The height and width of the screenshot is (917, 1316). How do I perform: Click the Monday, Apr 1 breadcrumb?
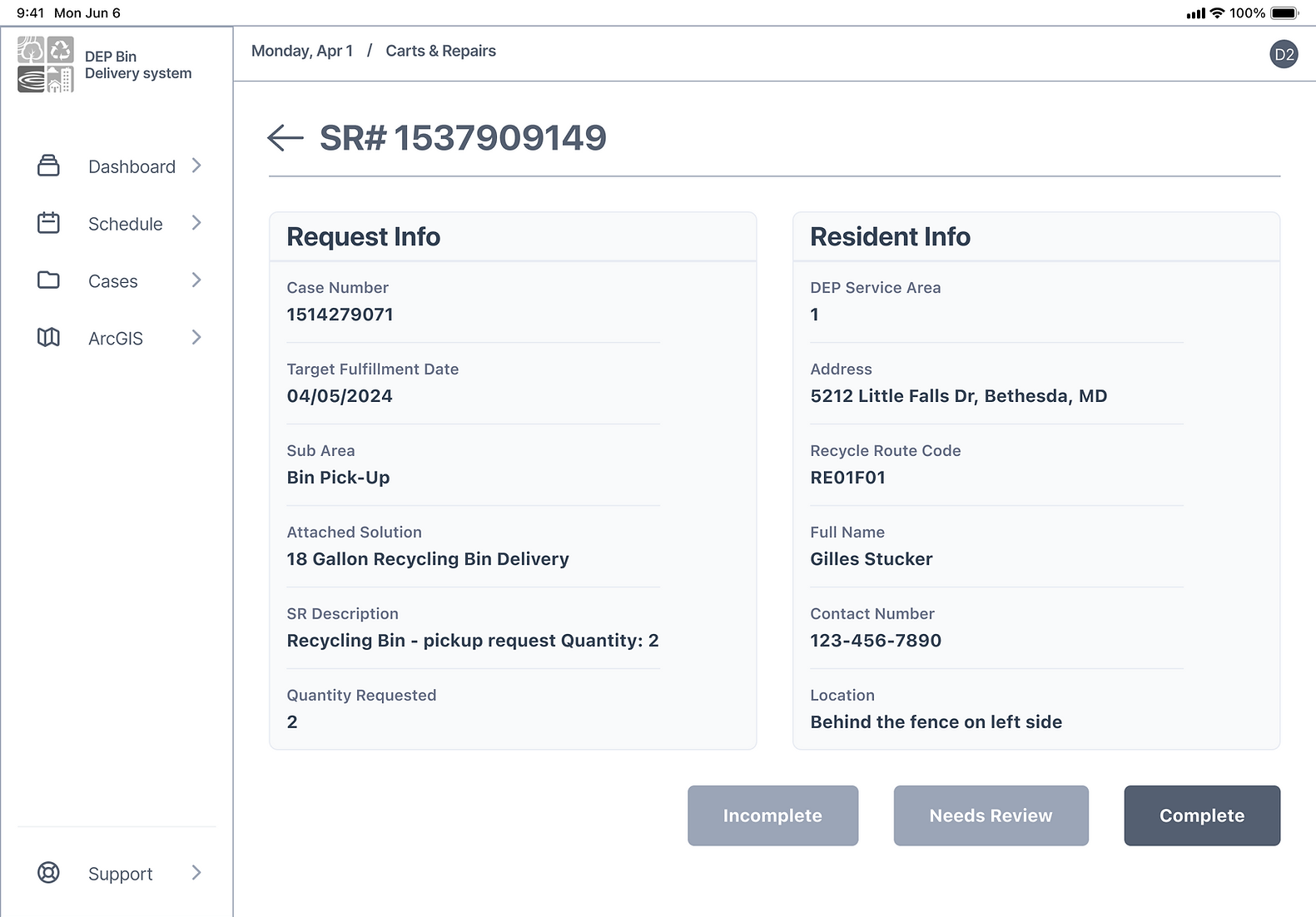[x=302, y=51]
